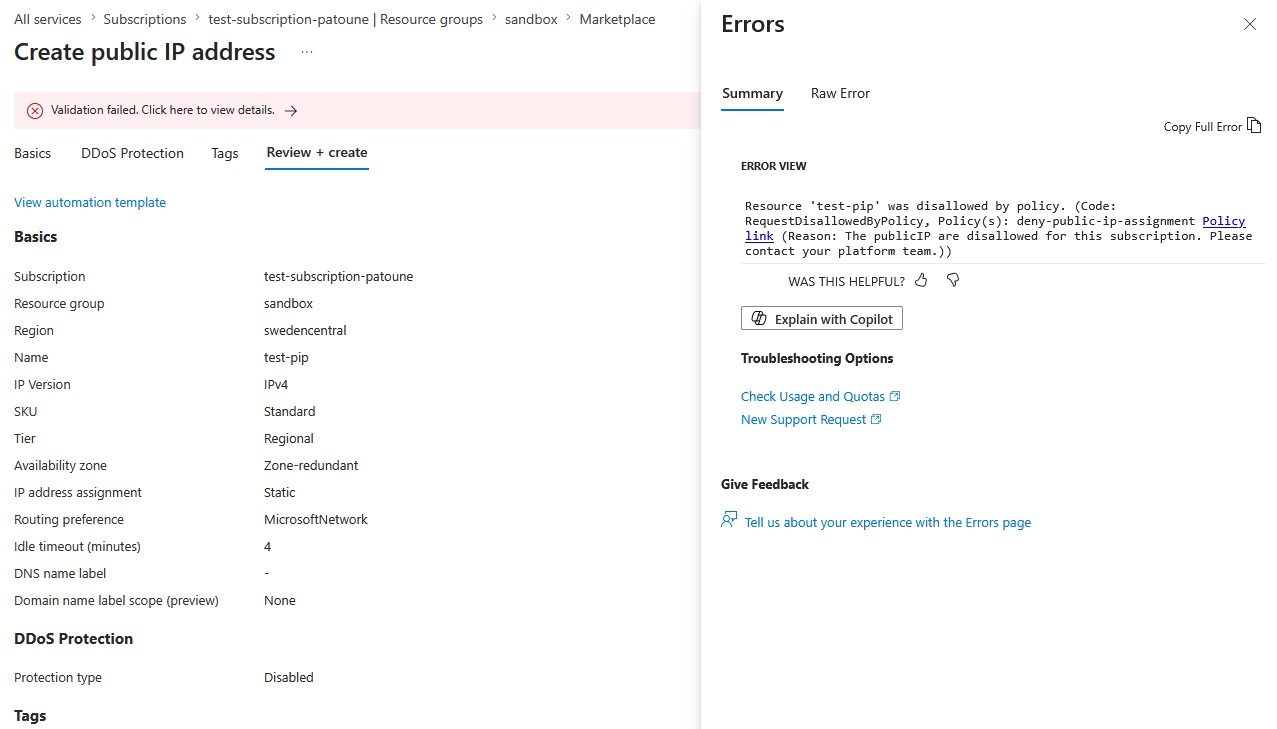
Task: Close the Errors panel with X
Action: pos(1249,24)
